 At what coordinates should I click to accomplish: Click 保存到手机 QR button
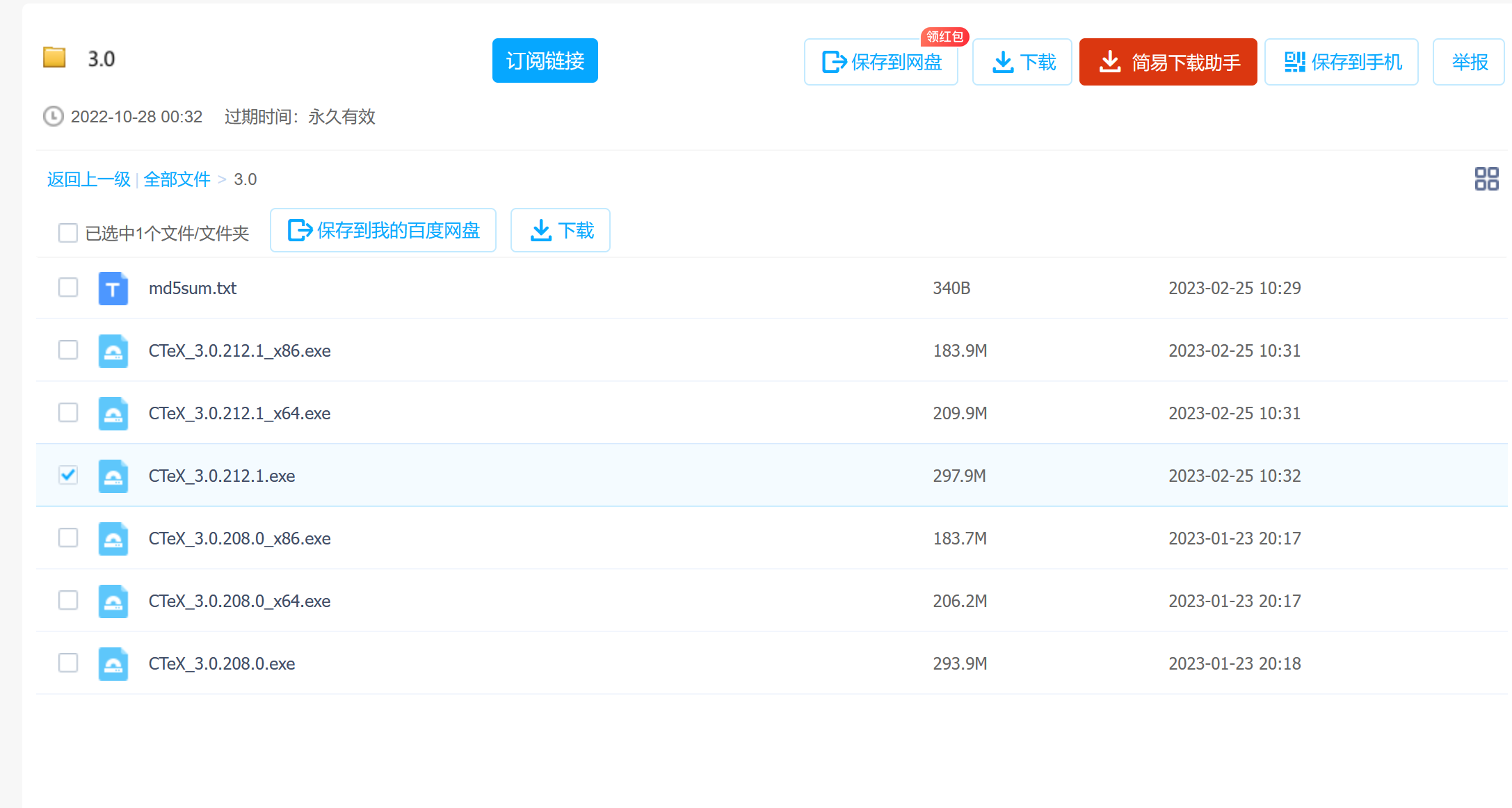[1342, 62]
